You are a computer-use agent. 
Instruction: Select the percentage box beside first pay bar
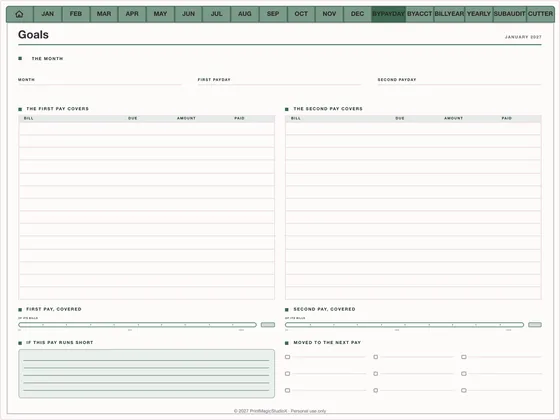[x=268, y=325]
